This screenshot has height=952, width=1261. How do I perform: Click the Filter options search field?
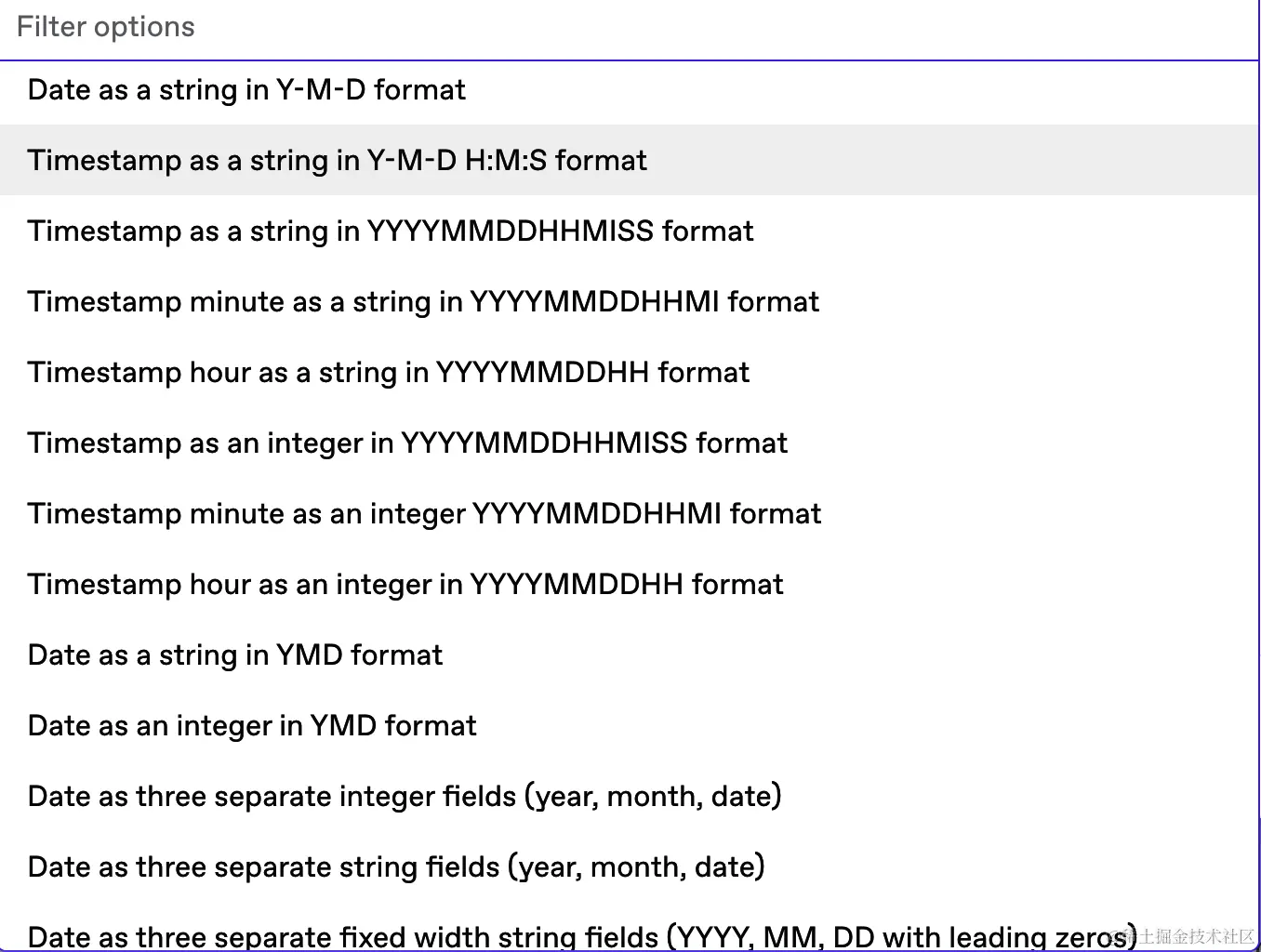(629, 28)
